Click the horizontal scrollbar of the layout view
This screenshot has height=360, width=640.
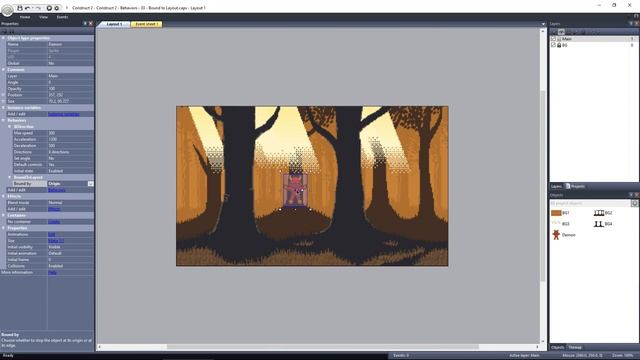tap(322, 347)
